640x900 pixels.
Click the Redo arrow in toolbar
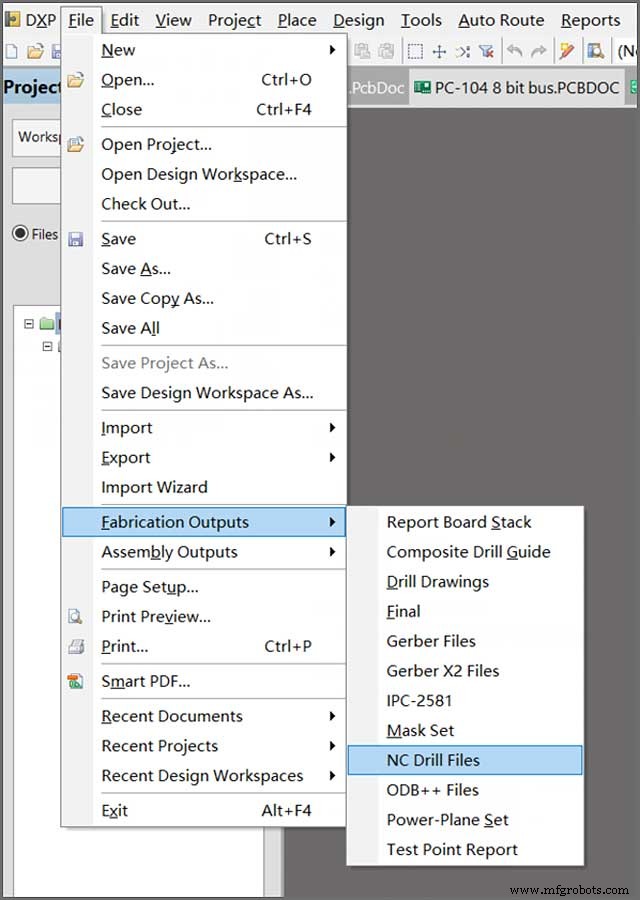point(538,51)
